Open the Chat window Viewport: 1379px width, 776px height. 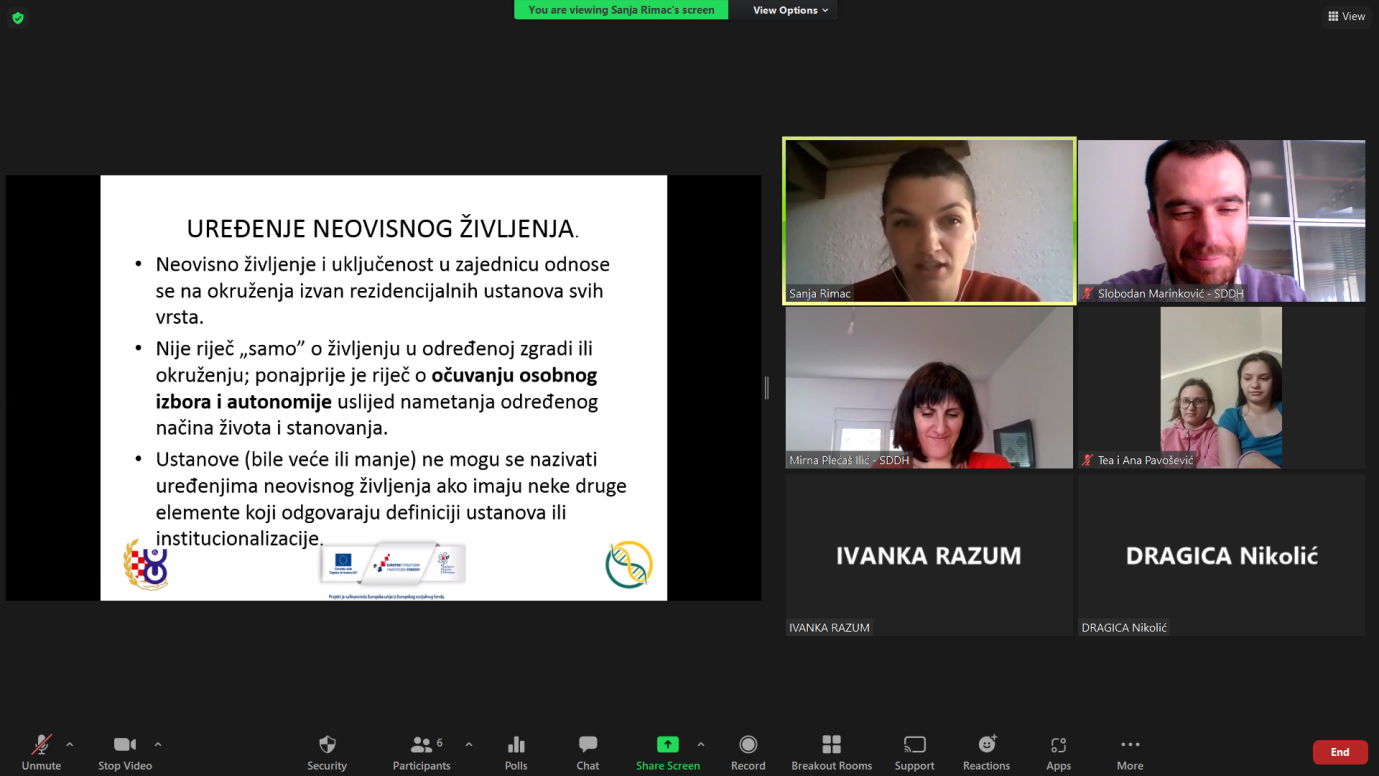tap(588, 745)
